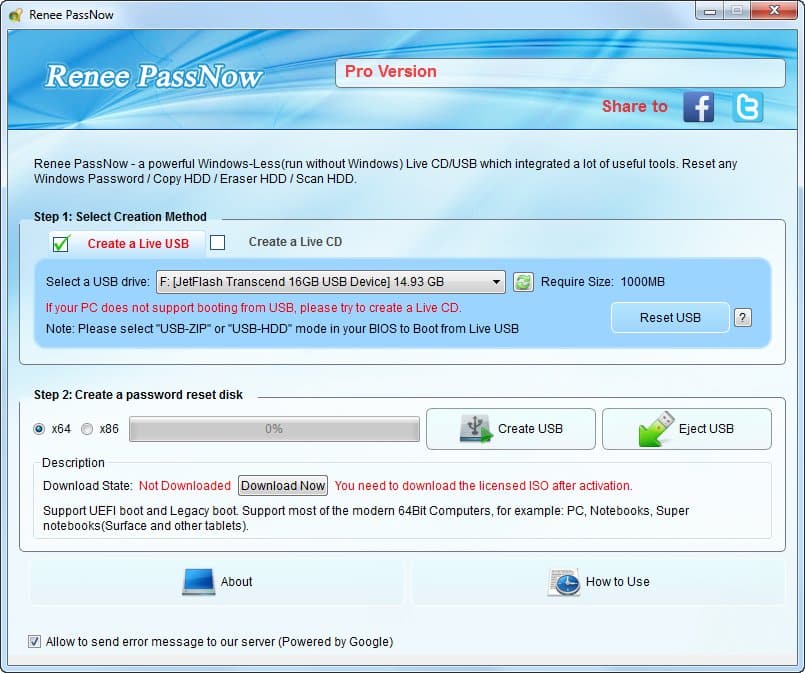Click the Renee PassNow title bar app icon
The width and height of the screenshot is (805, 673).
tap(15, 15)
